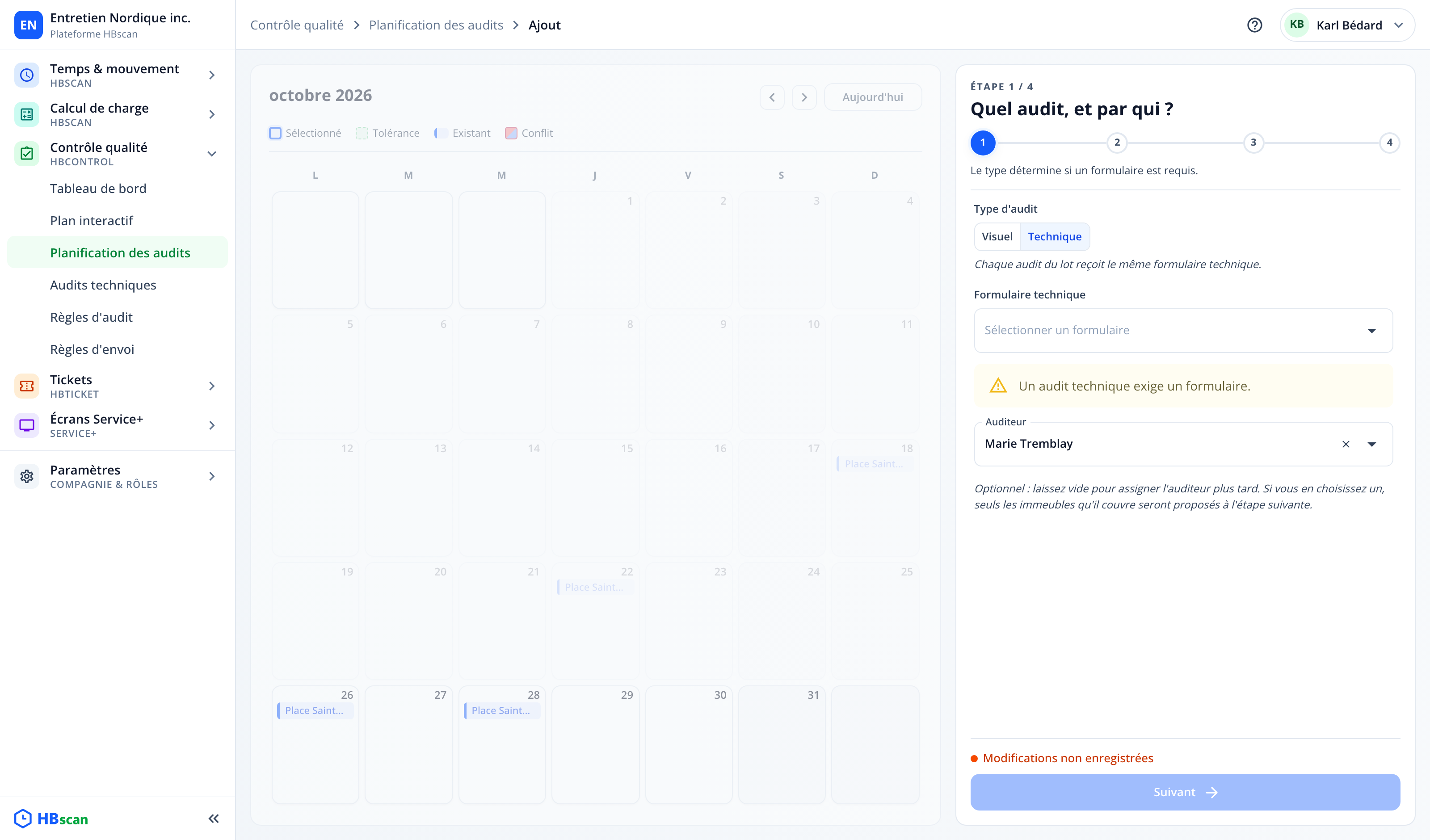This screenshot has width=1430, height=840.
Task: Open help via question mark icon
Action: (1254, 25)
